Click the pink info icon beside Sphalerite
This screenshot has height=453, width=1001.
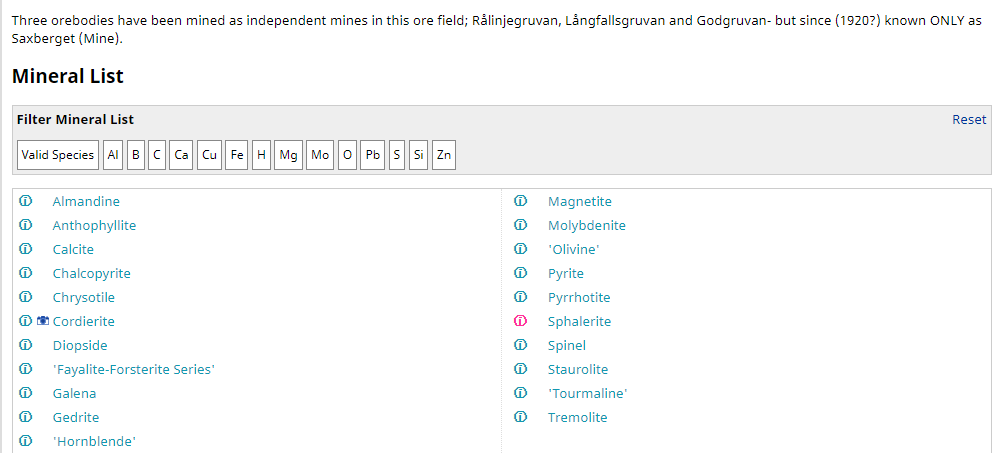[520, 321]
